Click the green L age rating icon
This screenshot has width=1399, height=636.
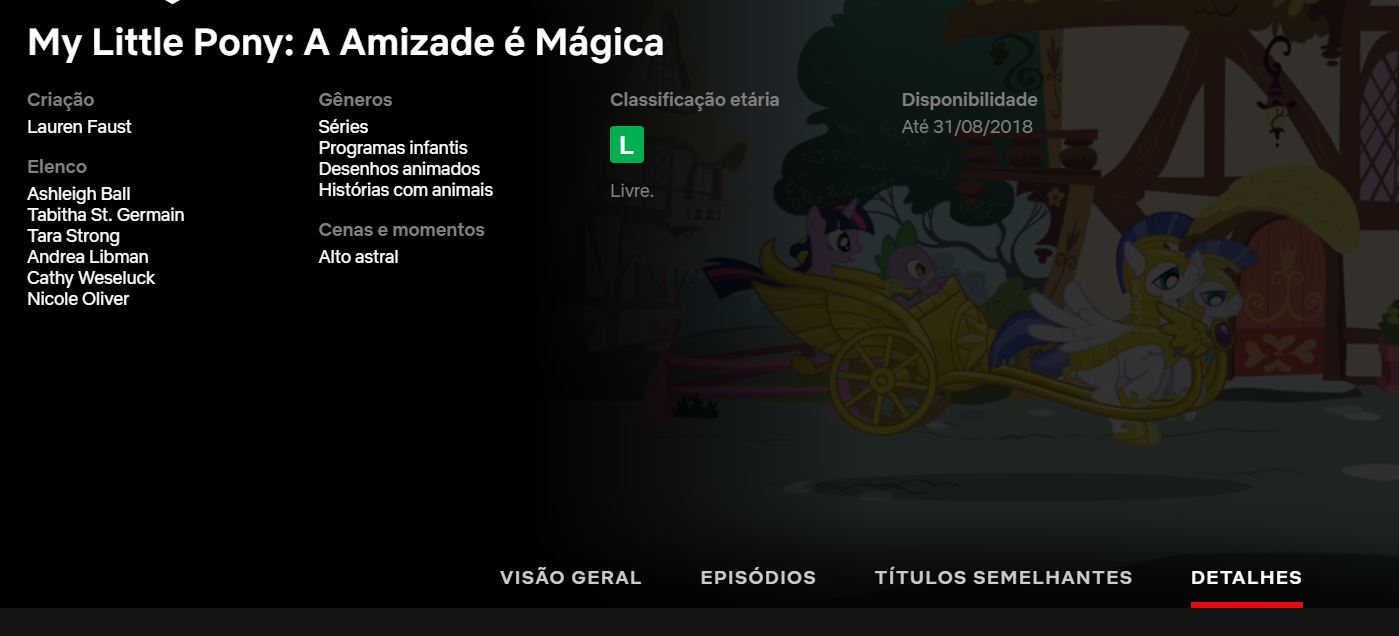point(627,145)
